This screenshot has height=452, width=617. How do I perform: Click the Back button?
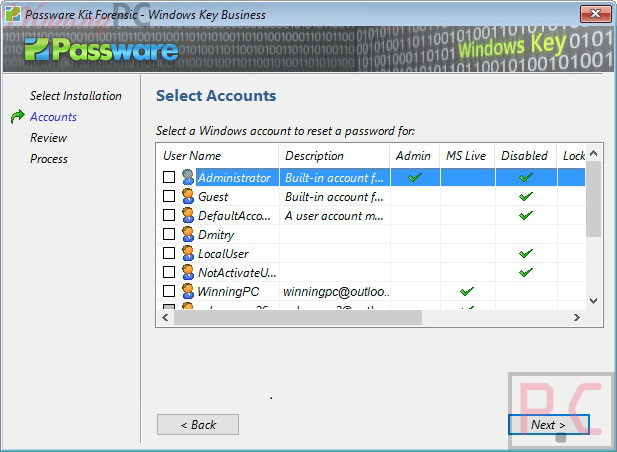point(198,424)
